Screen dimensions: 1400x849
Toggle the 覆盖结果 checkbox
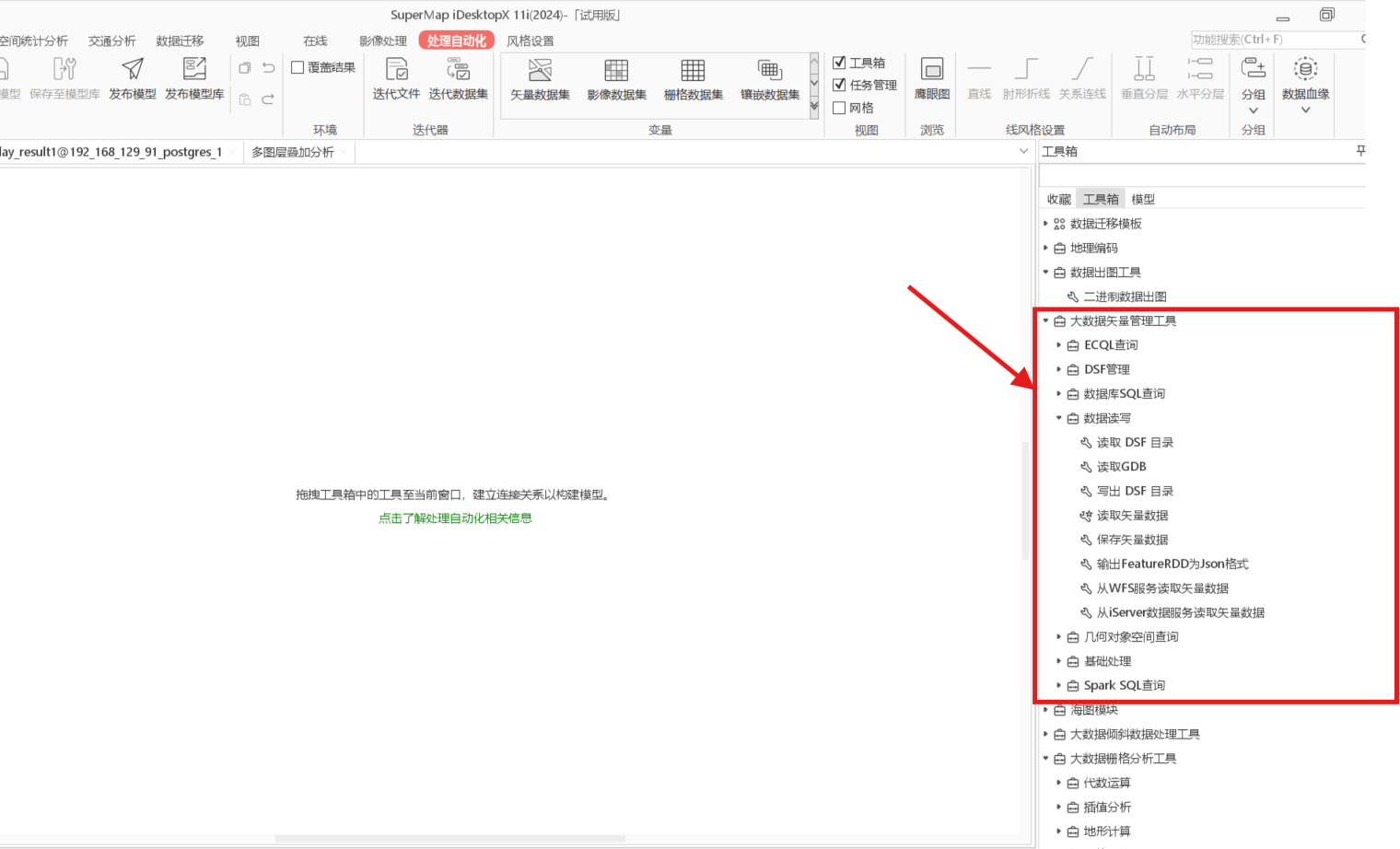pyautogui.click(x=297, y=67)
